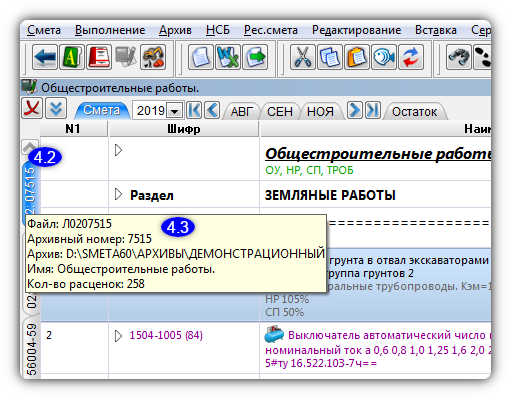Select the vertical tab 56004-59

tap(31, 348)
